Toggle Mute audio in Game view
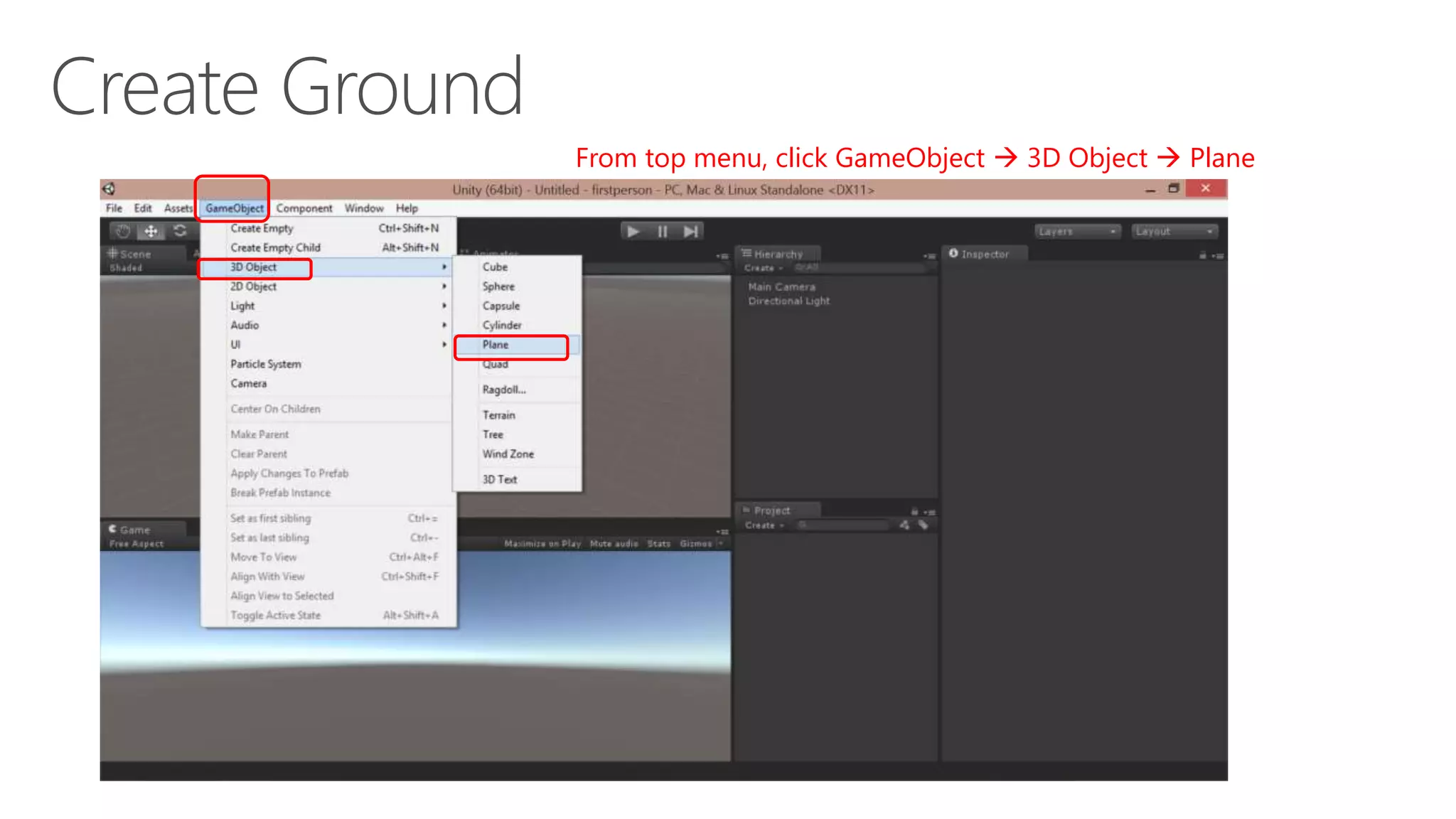The image size is (1456, 819). [614, 544]
